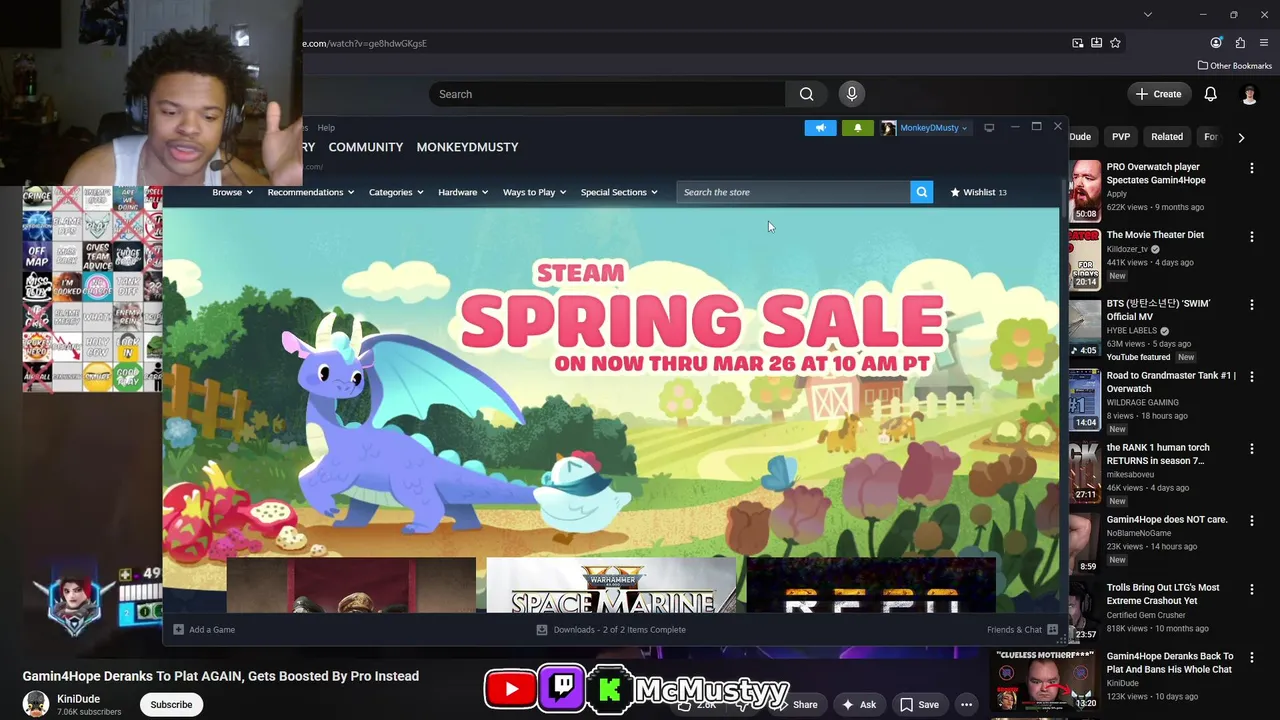Open the browser hamburger menu
1280x720 pixels.
click(x=1264, y=43)
